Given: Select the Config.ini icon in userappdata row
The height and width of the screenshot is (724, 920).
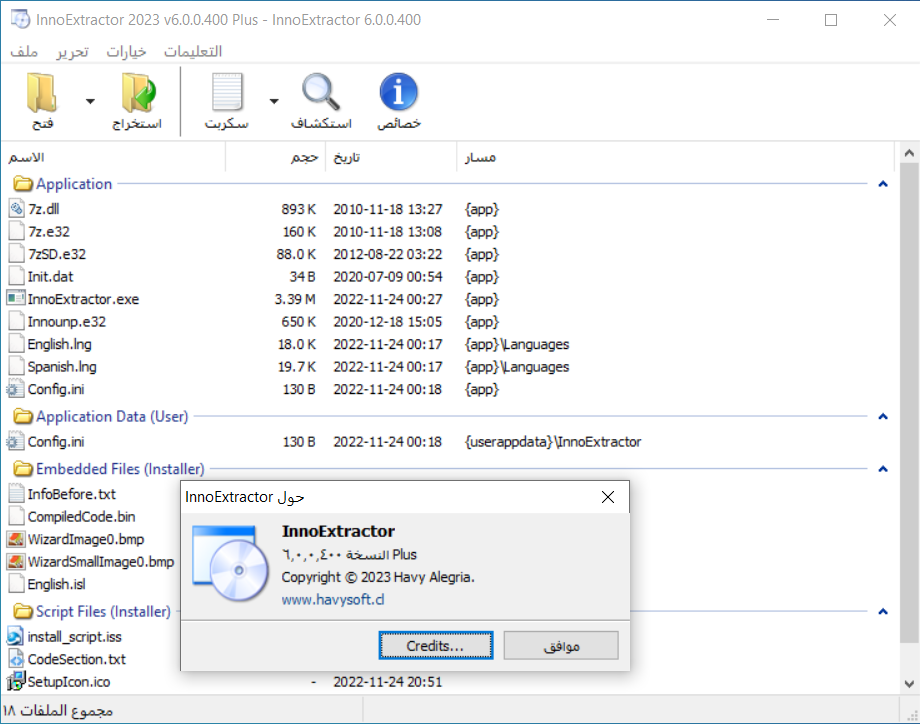Looking at the screenshot, I should [x=16, y=442].
